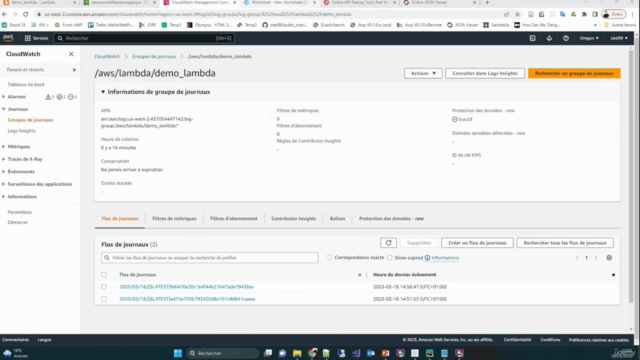Open the notifications bell

[549, 38]
